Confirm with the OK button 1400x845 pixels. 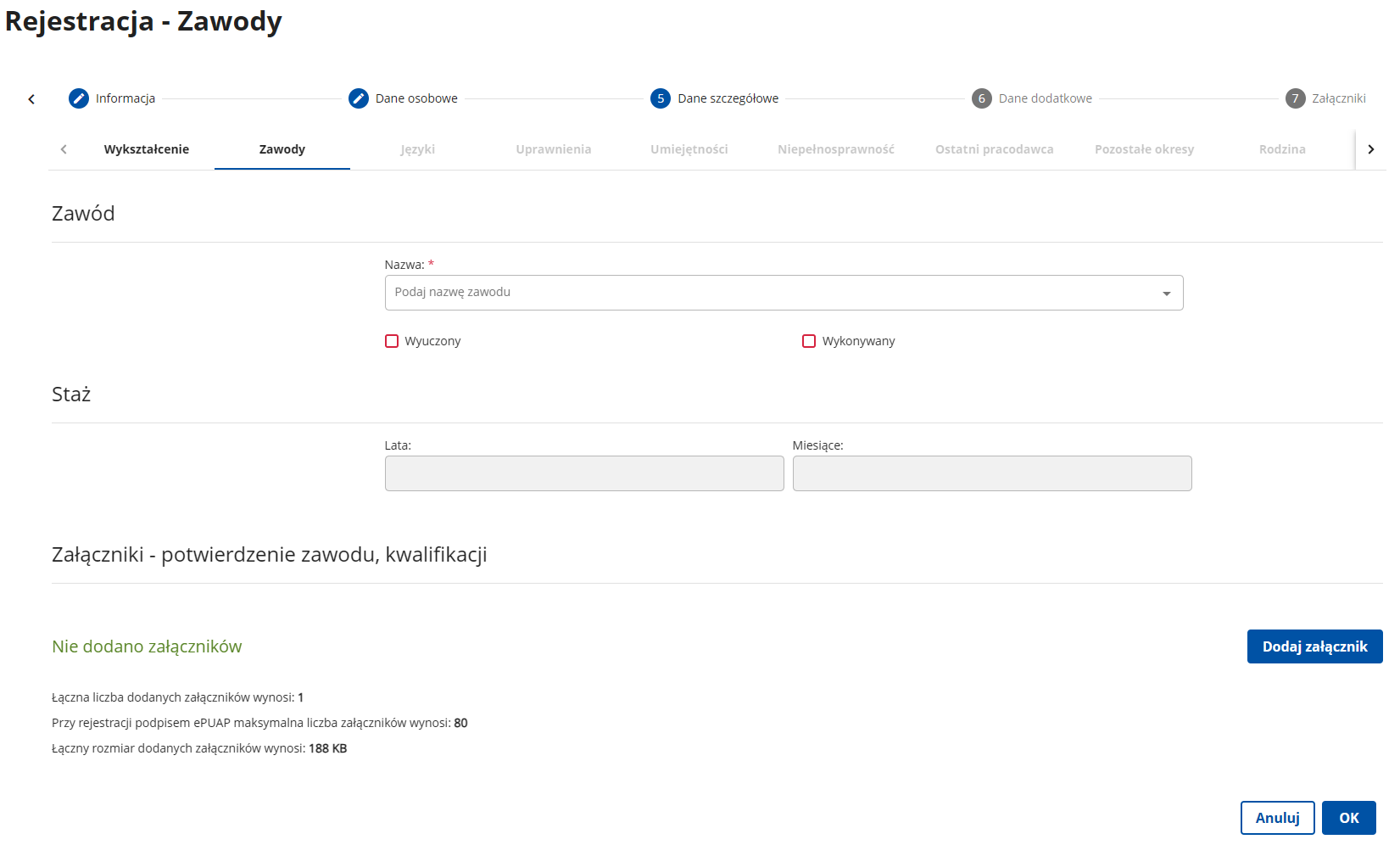1349,818
